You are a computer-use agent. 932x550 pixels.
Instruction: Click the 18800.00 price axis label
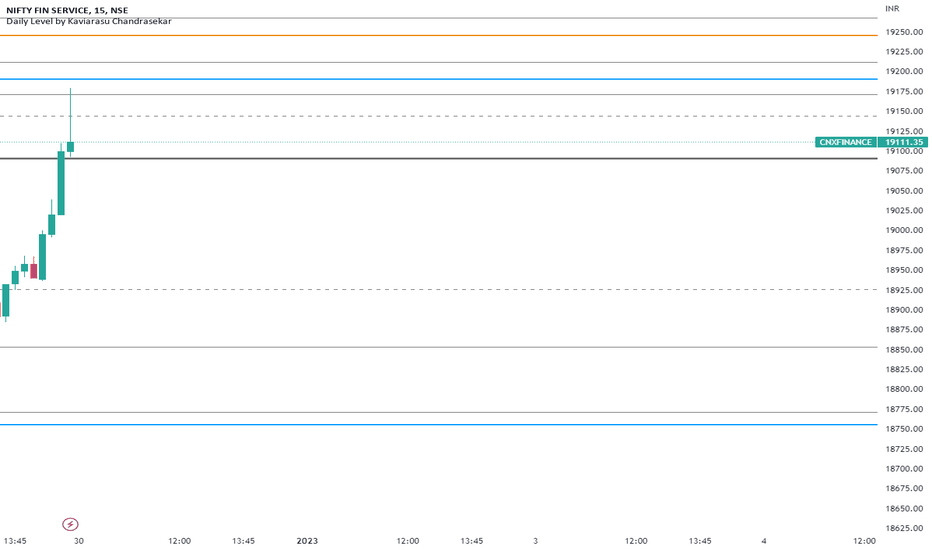click(x=904, y=389)
